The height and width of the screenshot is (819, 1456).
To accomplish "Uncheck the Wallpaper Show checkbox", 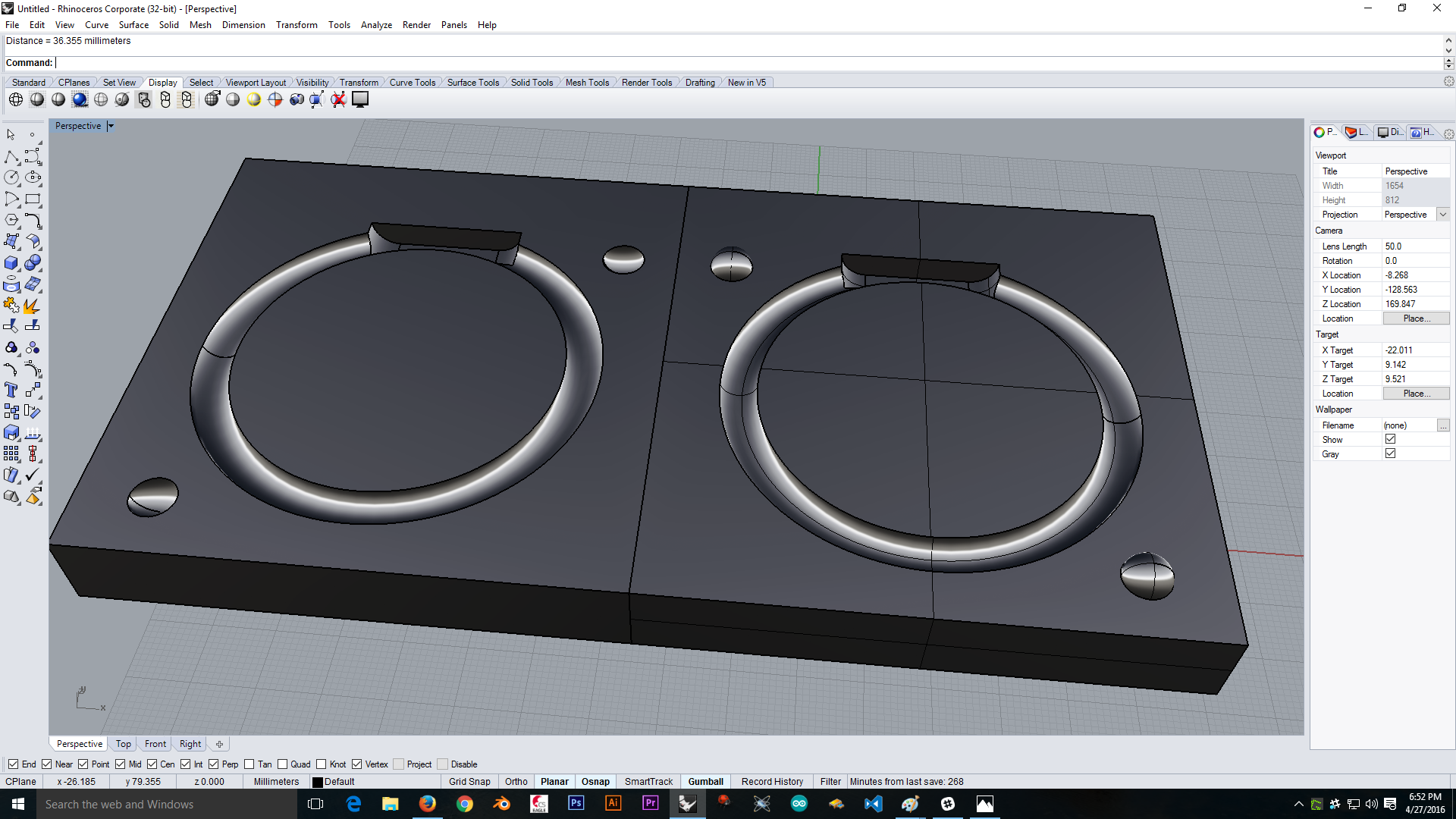I will pos(1390,439).
